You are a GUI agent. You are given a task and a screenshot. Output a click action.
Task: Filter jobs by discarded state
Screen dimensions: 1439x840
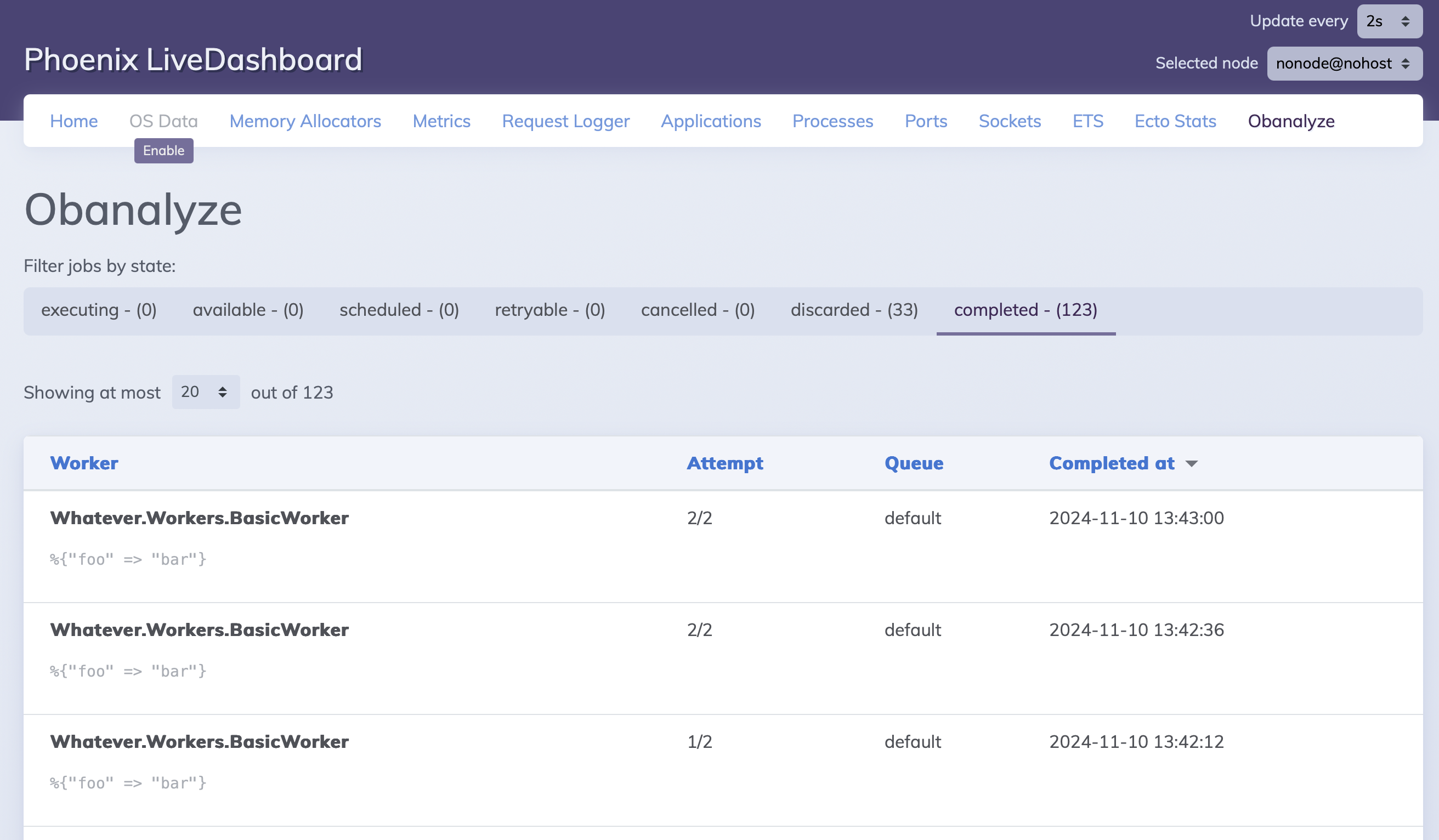pos(854,310)
